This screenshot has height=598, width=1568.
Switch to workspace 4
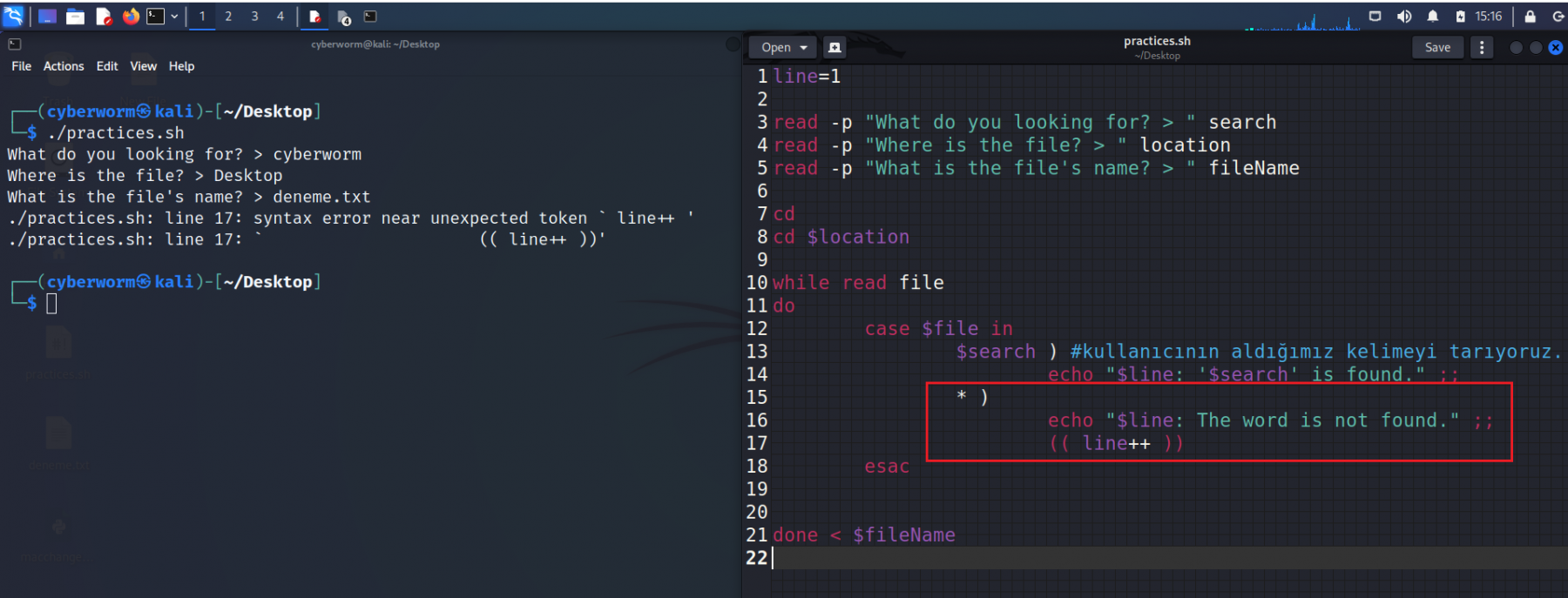(x=280, y=16)
